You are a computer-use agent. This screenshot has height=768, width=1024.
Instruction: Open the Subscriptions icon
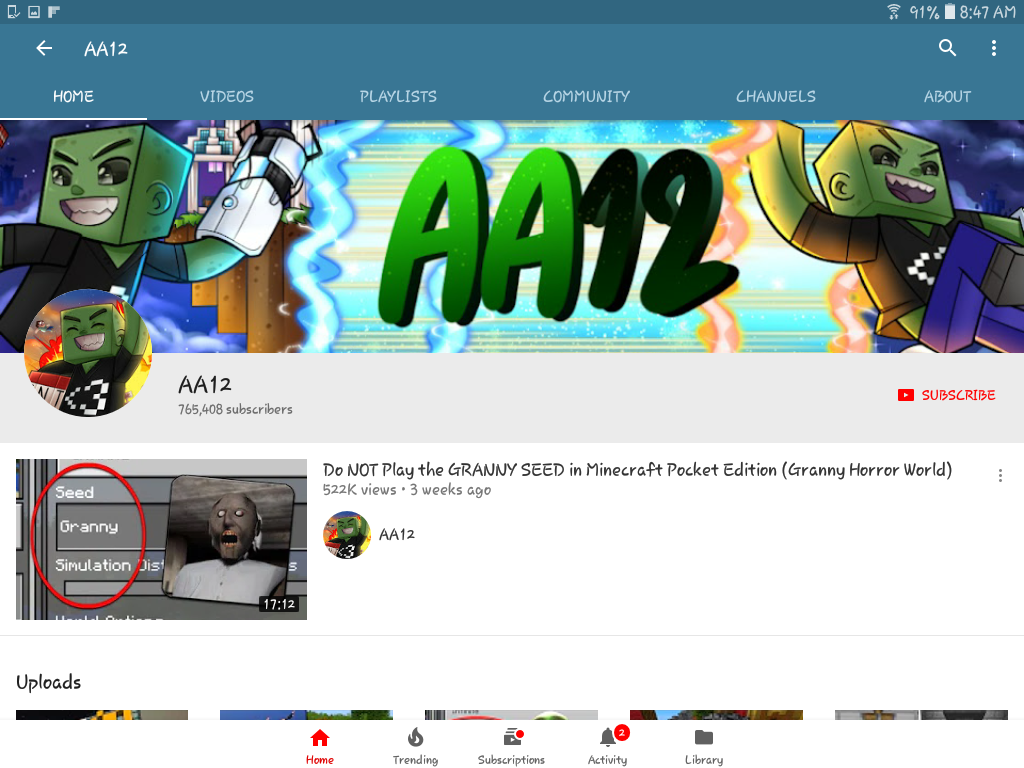point(511,746)
